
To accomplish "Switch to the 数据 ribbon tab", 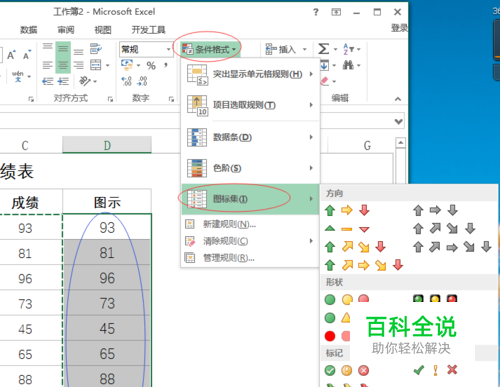I will coord(28,30).
